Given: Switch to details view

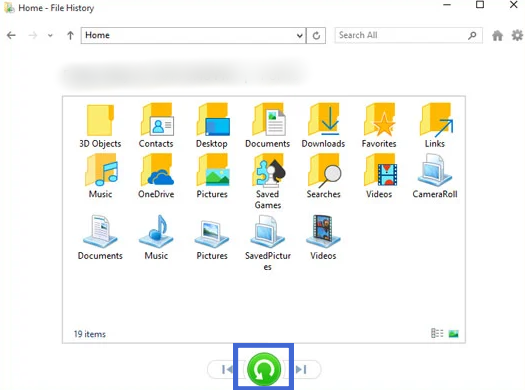Looking at the screenshot, I should [437, 333].
